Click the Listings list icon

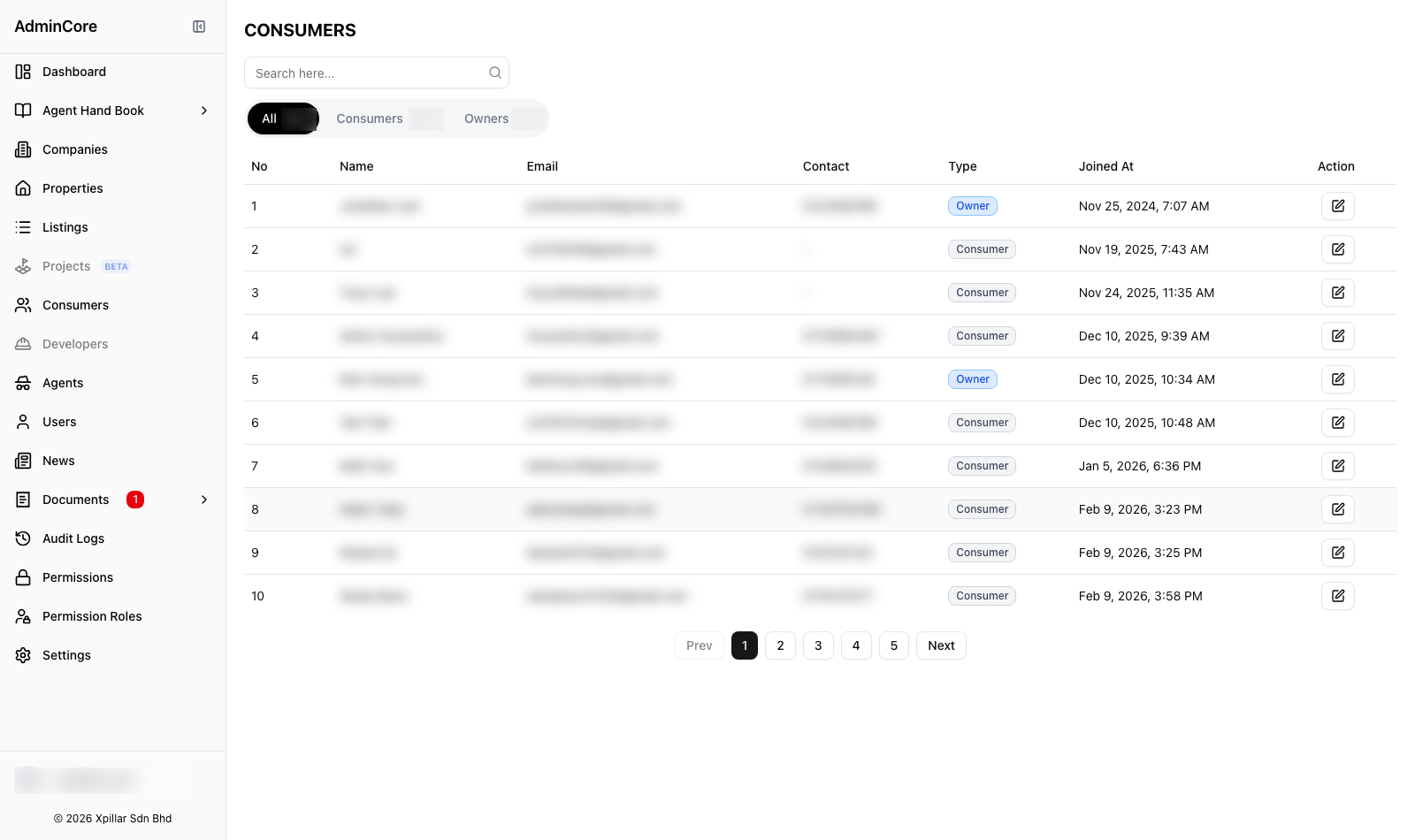tap(23, 227)
